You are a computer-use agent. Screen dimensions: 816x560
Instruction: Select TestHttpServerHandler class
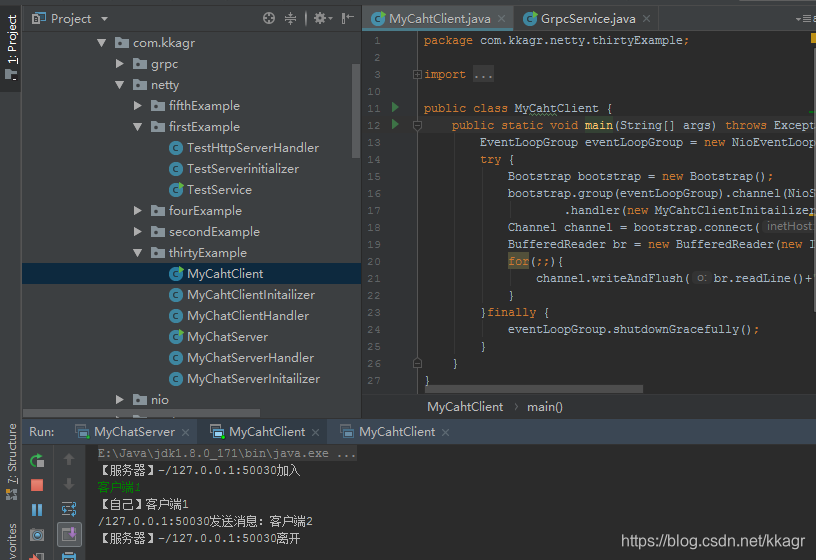click(x=244, y=148)
